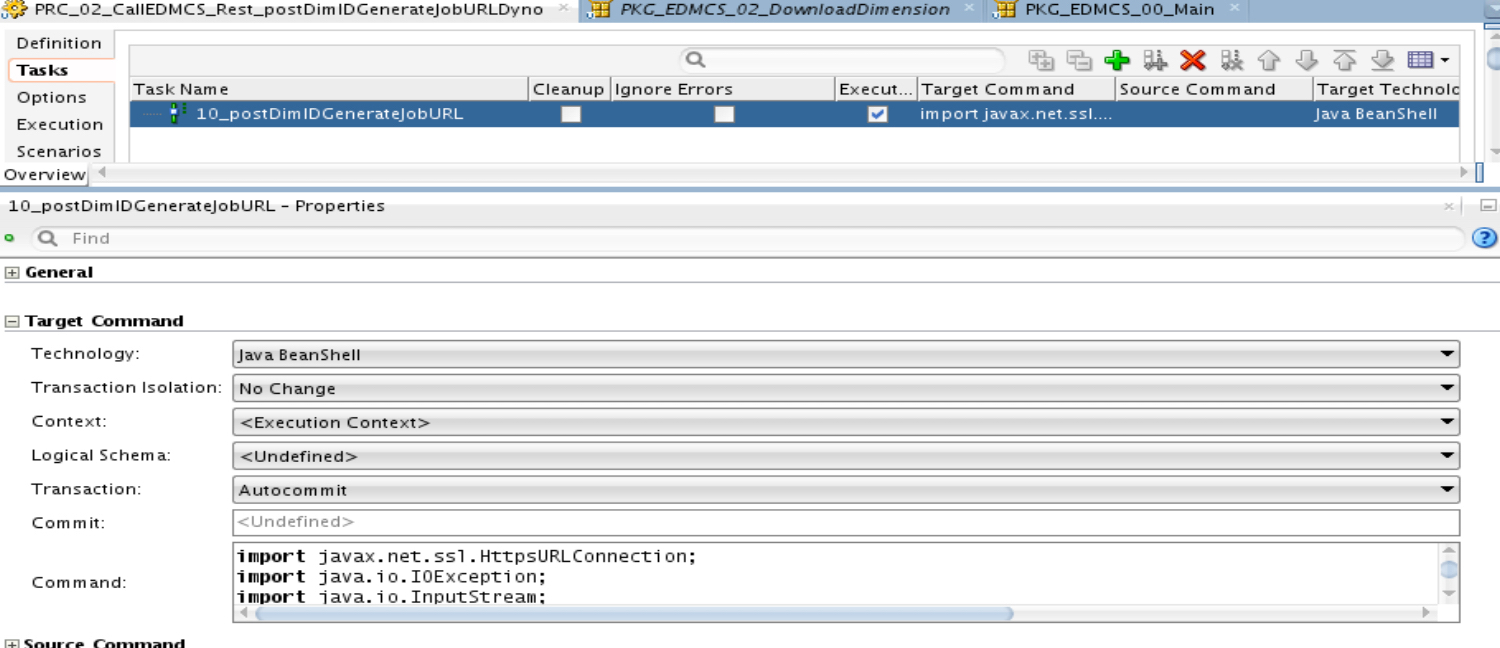Add a new task with the green plus icon

1117,60
